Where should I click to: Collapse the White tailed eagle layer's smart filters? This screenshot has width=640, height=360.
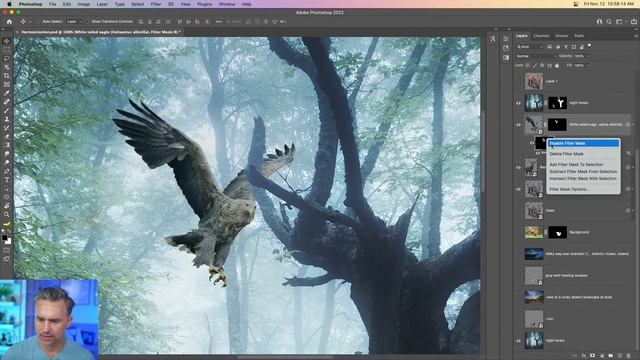tap(633, 124)
